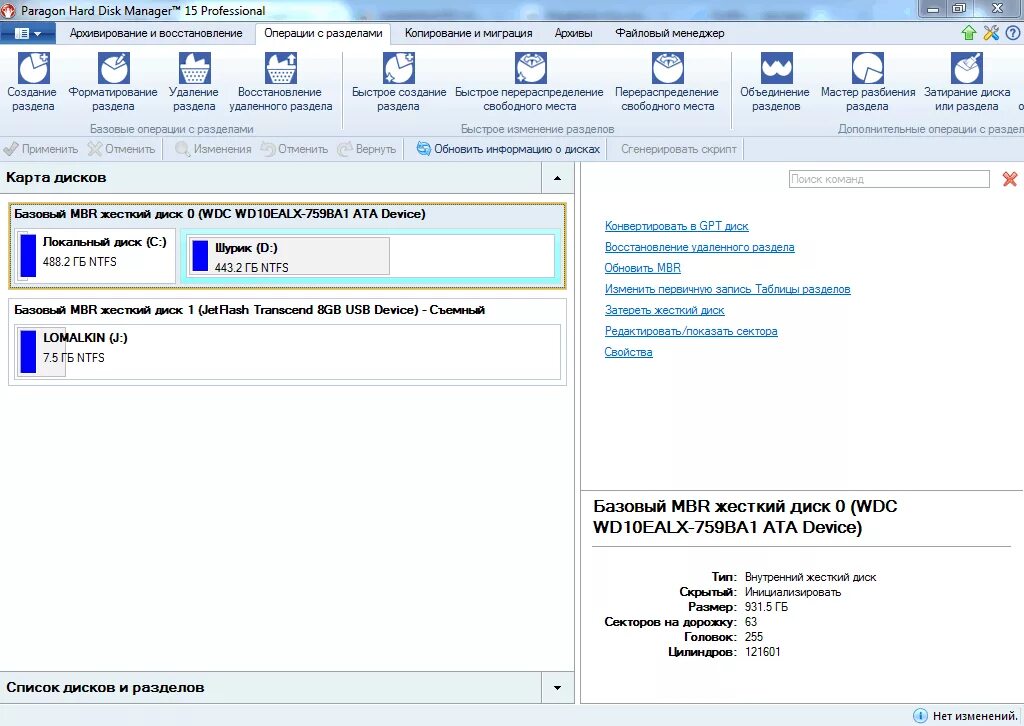Click the Split Partition wizard (Мастер разбиения раздела) icon
1024x726 pixels.
(x=867, y=68)
